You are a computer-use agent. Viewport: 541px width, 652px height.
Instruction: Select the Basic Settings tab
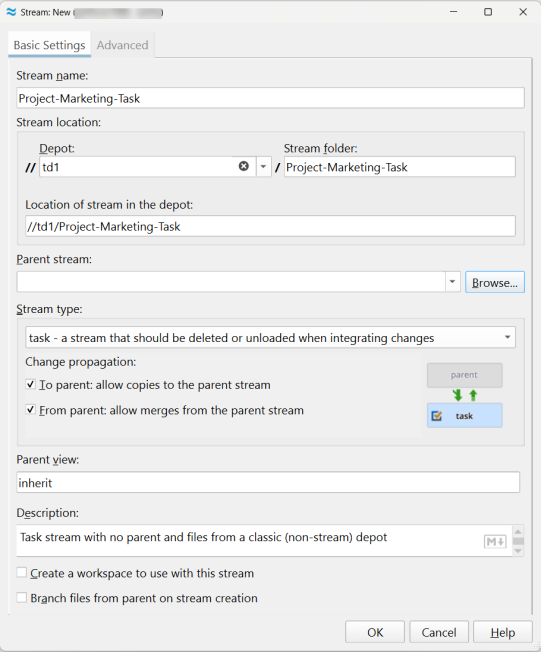pos(49,45)
